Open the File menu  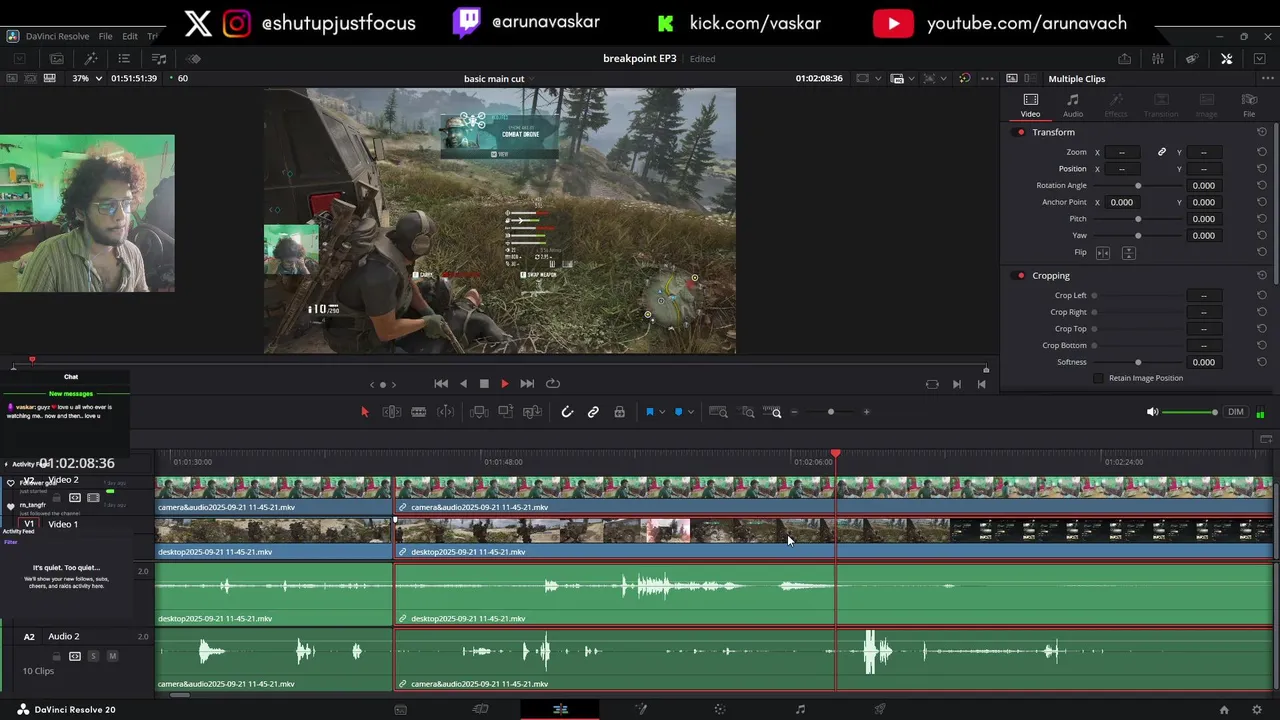105,36
